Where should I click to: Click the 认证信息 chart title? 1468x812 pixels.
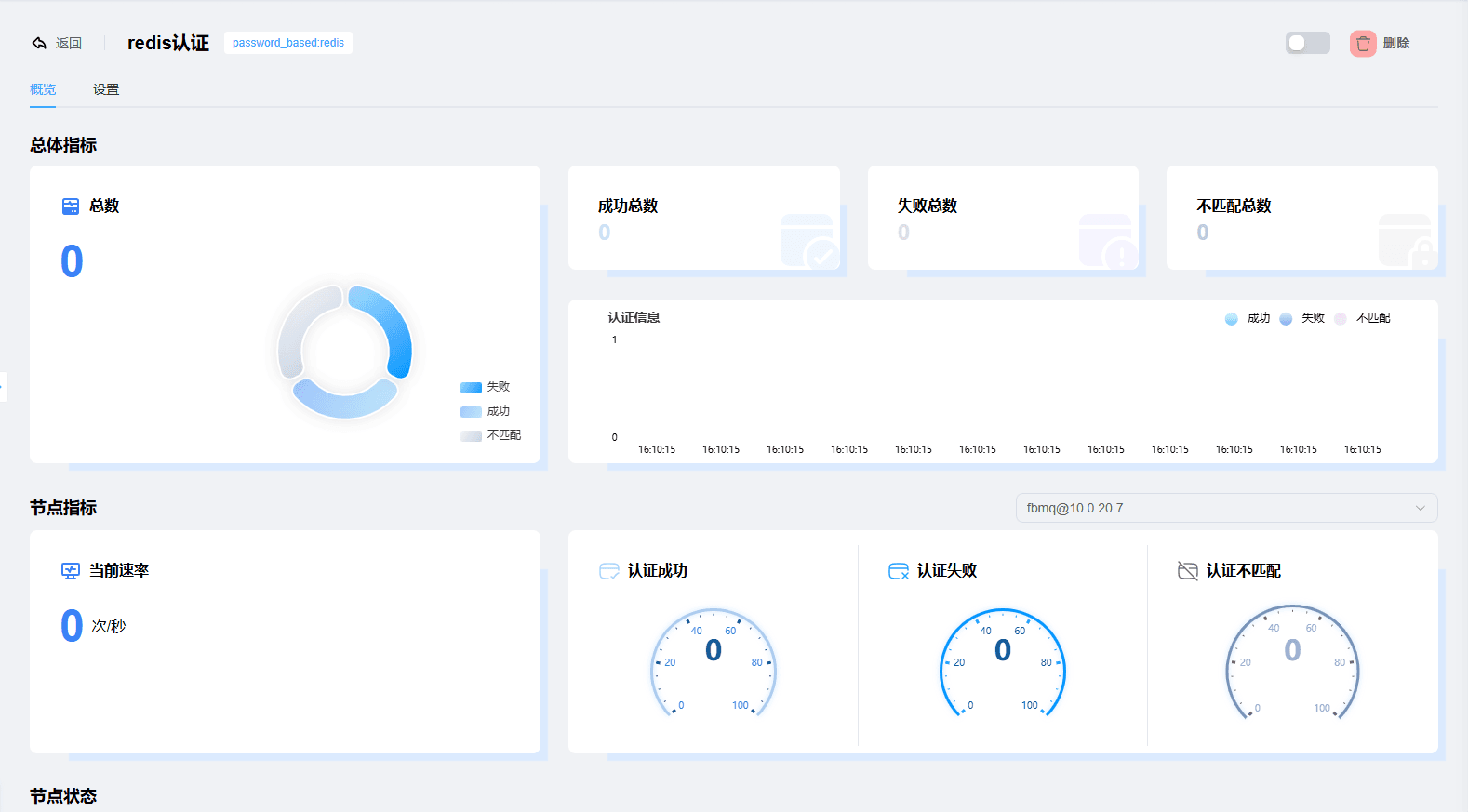[x=634, y=317]
